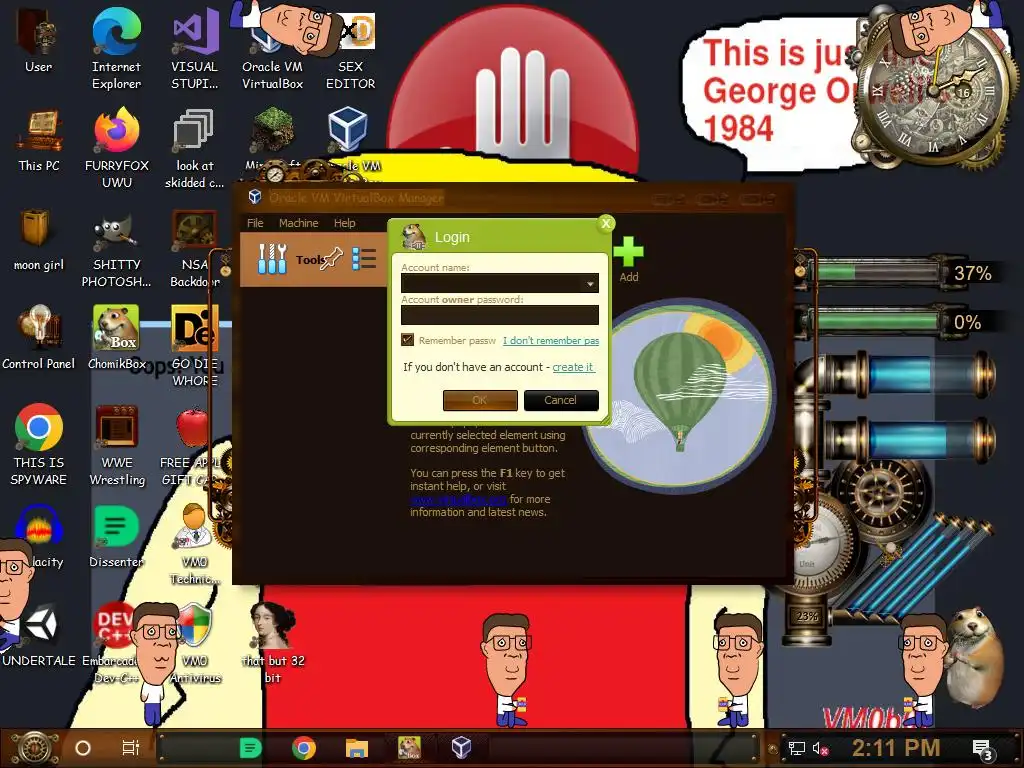Click the steampunk Start button on taskbar
The width and height of the screenshot is (1024, 768).
tap(35, 748)
